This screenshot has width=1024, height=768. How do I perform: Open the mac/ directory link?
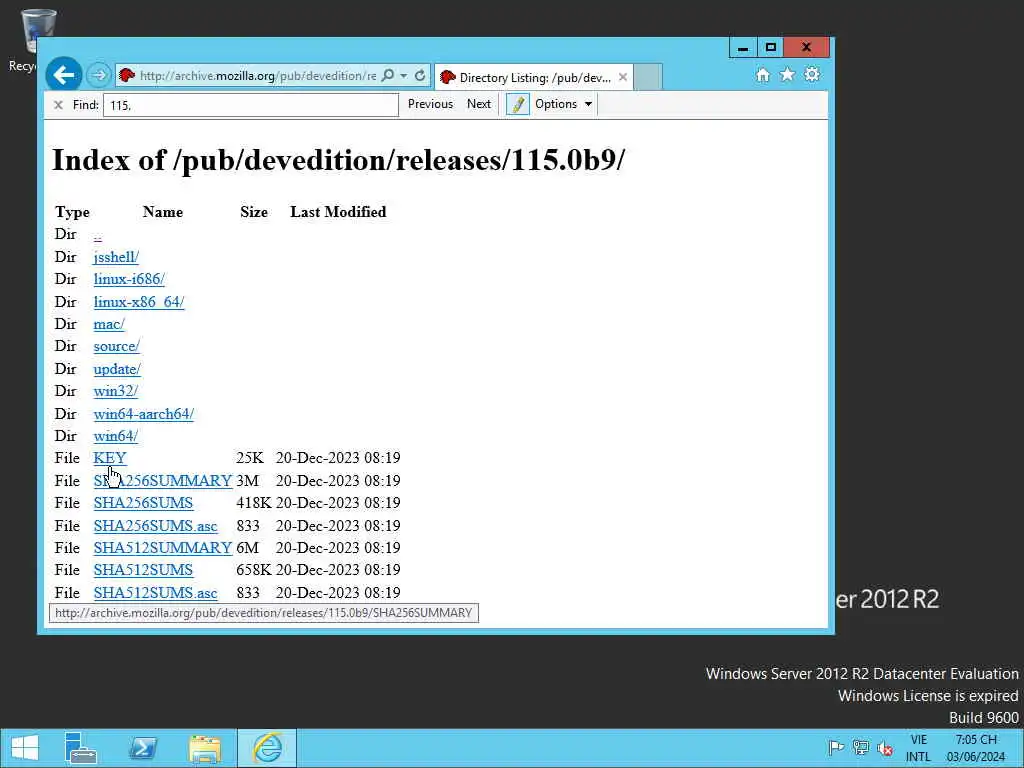pos(108,324)
